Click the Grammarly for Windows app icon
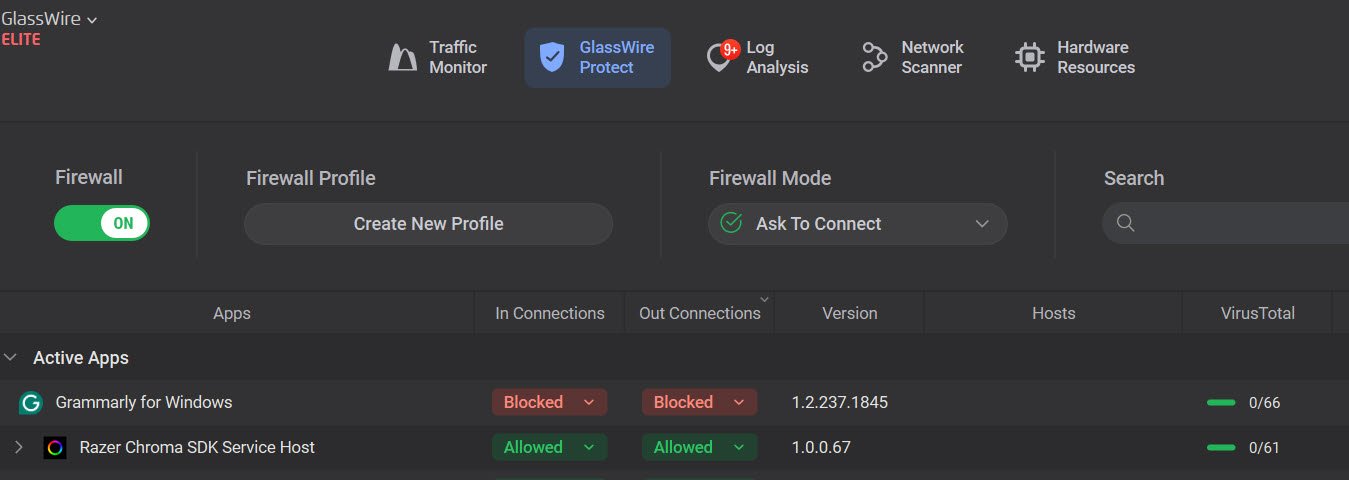This screenshot has width=1349, height=480. coord(31,403)
